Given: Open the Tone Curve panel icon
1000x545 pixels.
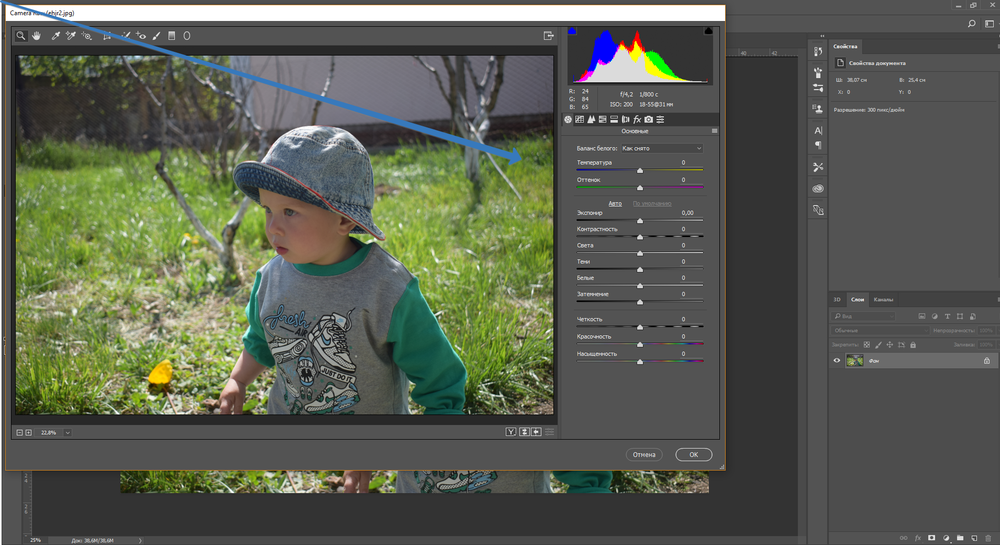Looking at the screenshot, I should click(579, 119).
